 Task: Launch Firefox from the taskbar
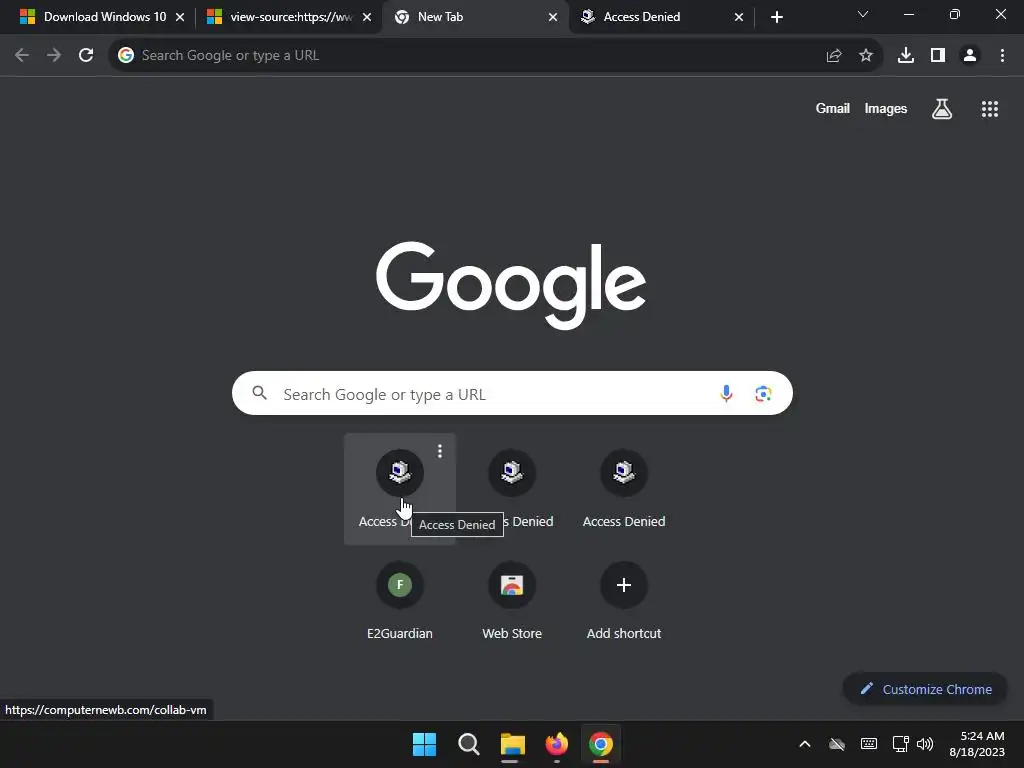click(x=556, y=744)
